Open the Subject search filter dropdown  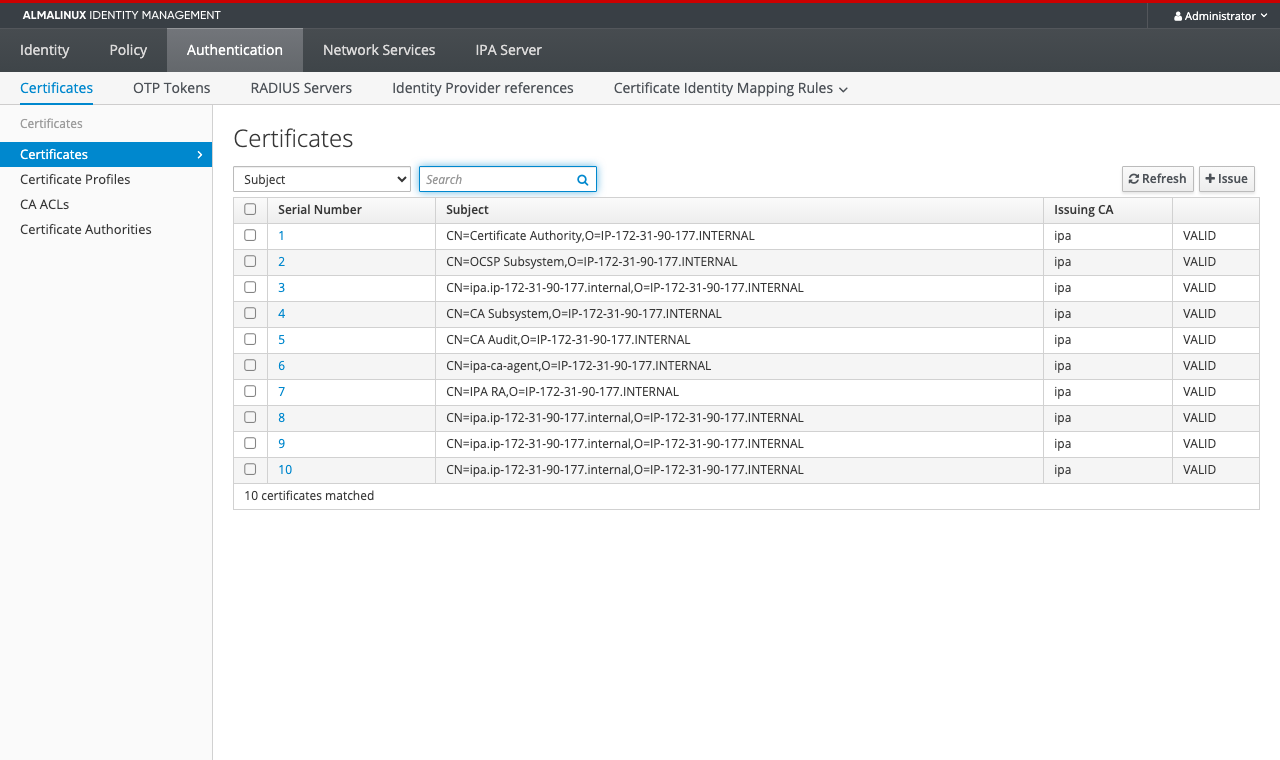[x=322, y=179]
